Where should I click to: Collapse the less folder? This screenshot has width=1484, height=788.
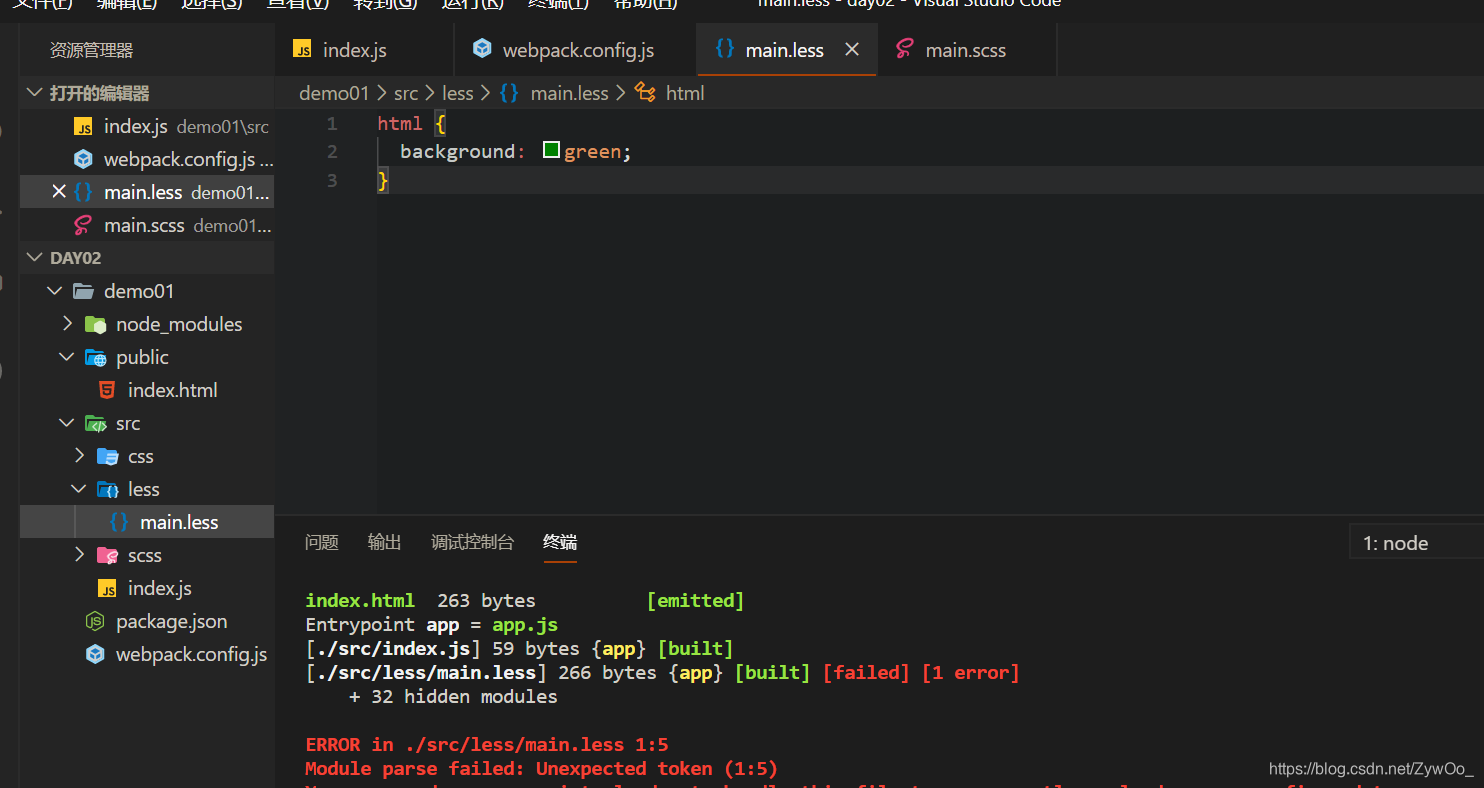[x=79, y=489]
